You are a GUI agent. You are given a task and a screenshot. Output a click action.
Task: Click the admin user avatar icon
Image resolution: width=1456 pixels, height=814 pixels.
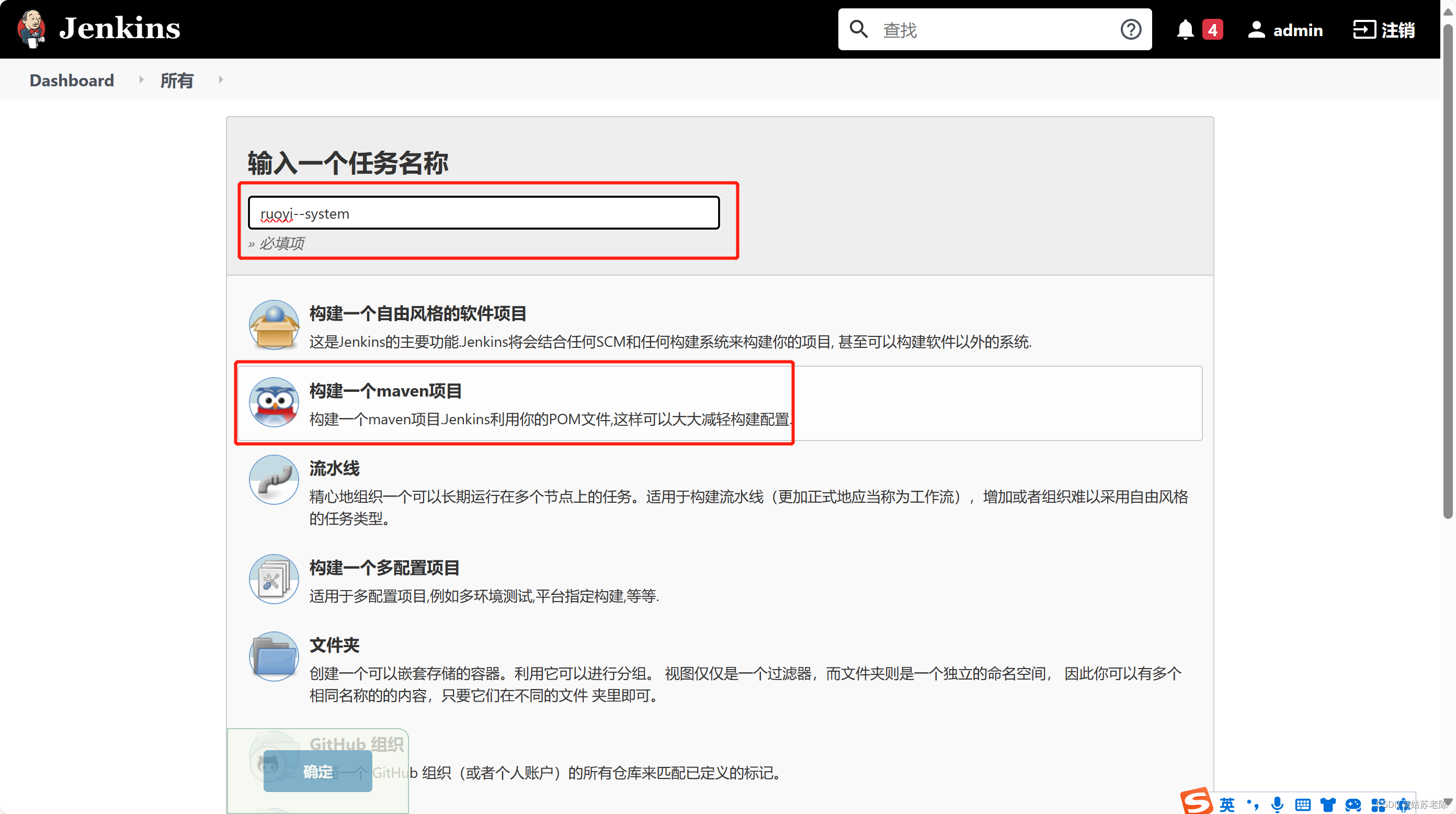(x=1256, y=29)
